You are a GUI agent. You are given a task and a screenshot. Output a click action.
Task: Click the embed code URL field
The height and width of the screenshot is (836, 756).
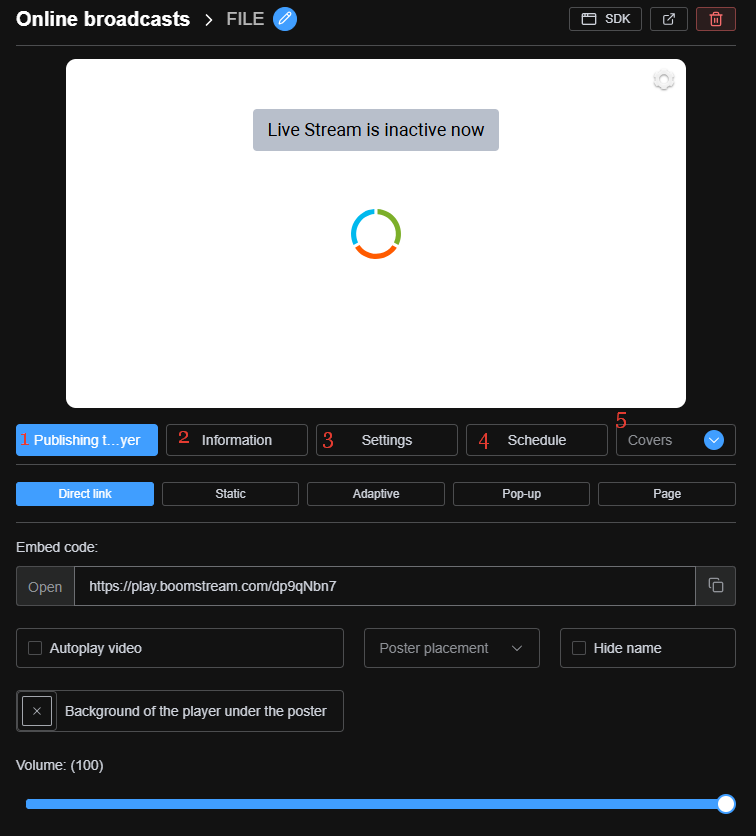click(x=385, y=586)
